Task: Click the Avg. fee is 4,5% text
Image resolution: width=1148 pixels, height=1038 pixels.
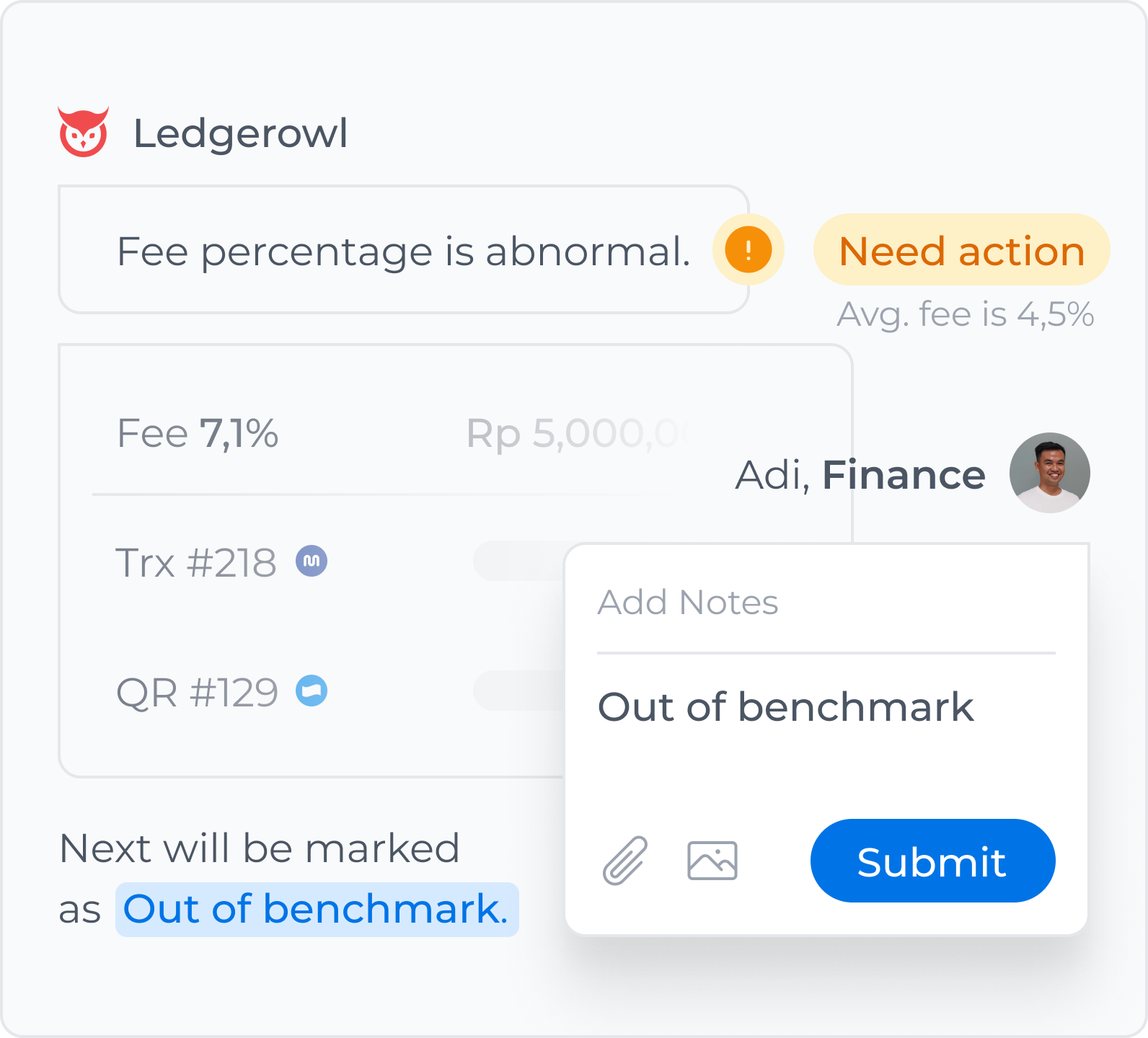Action: [x=966, y=314]
